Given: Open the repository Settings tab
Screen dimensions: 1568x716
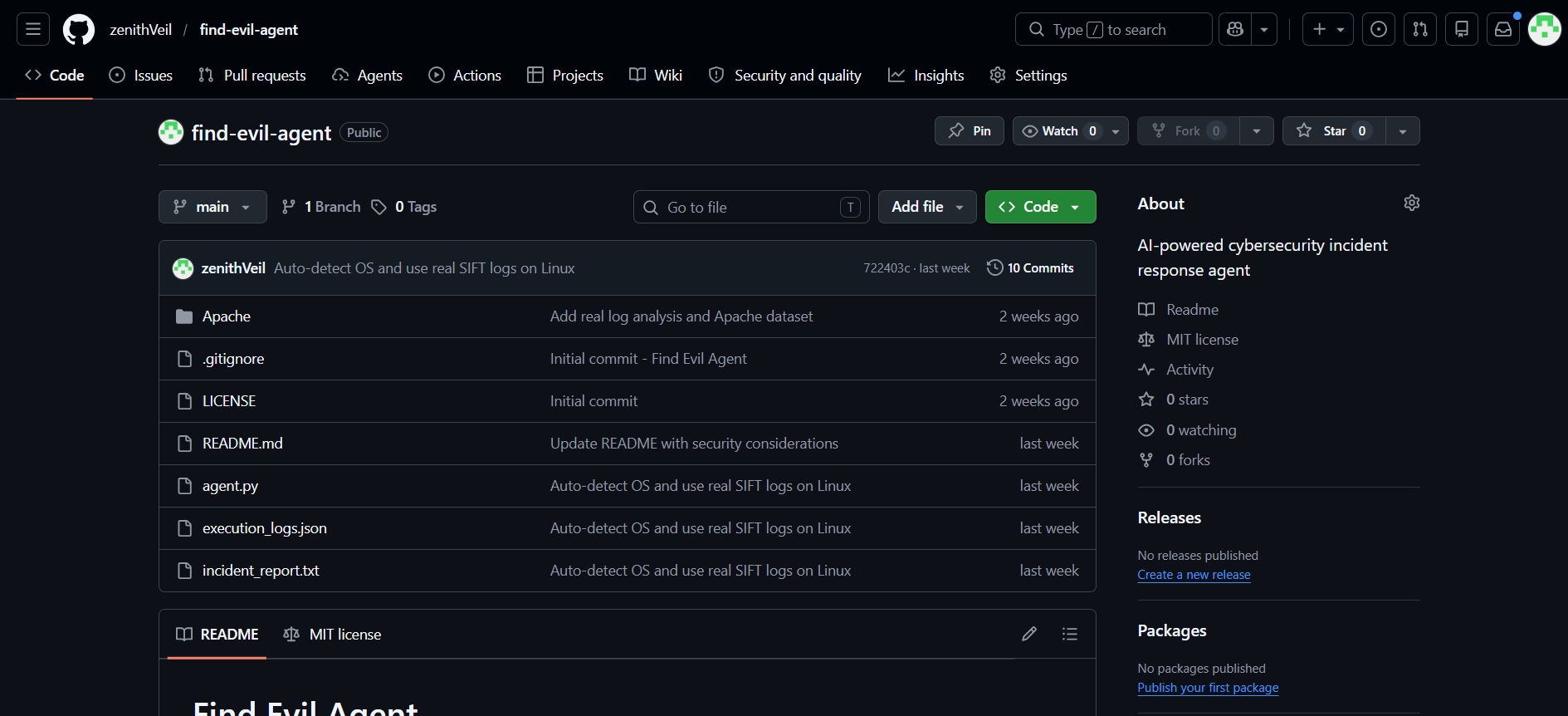Looking at the screenshot, I should point(1028,76).
